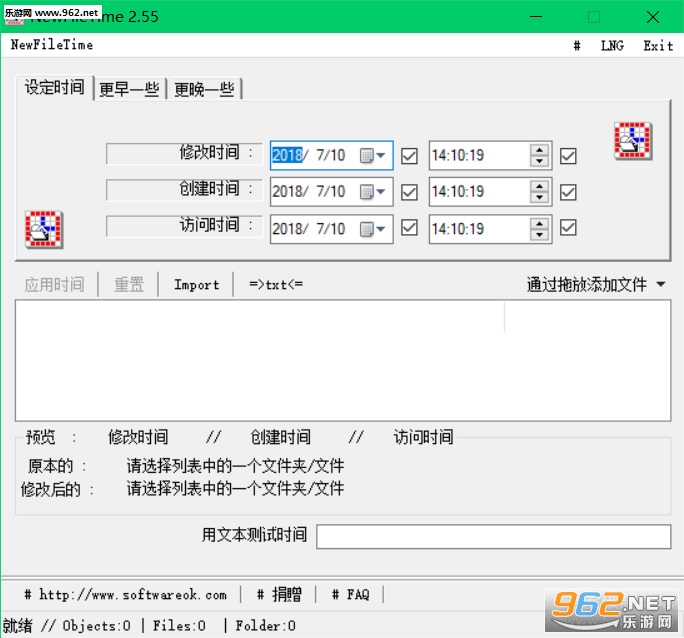Increase 创建时间 time with up spinner

(540, 186)
